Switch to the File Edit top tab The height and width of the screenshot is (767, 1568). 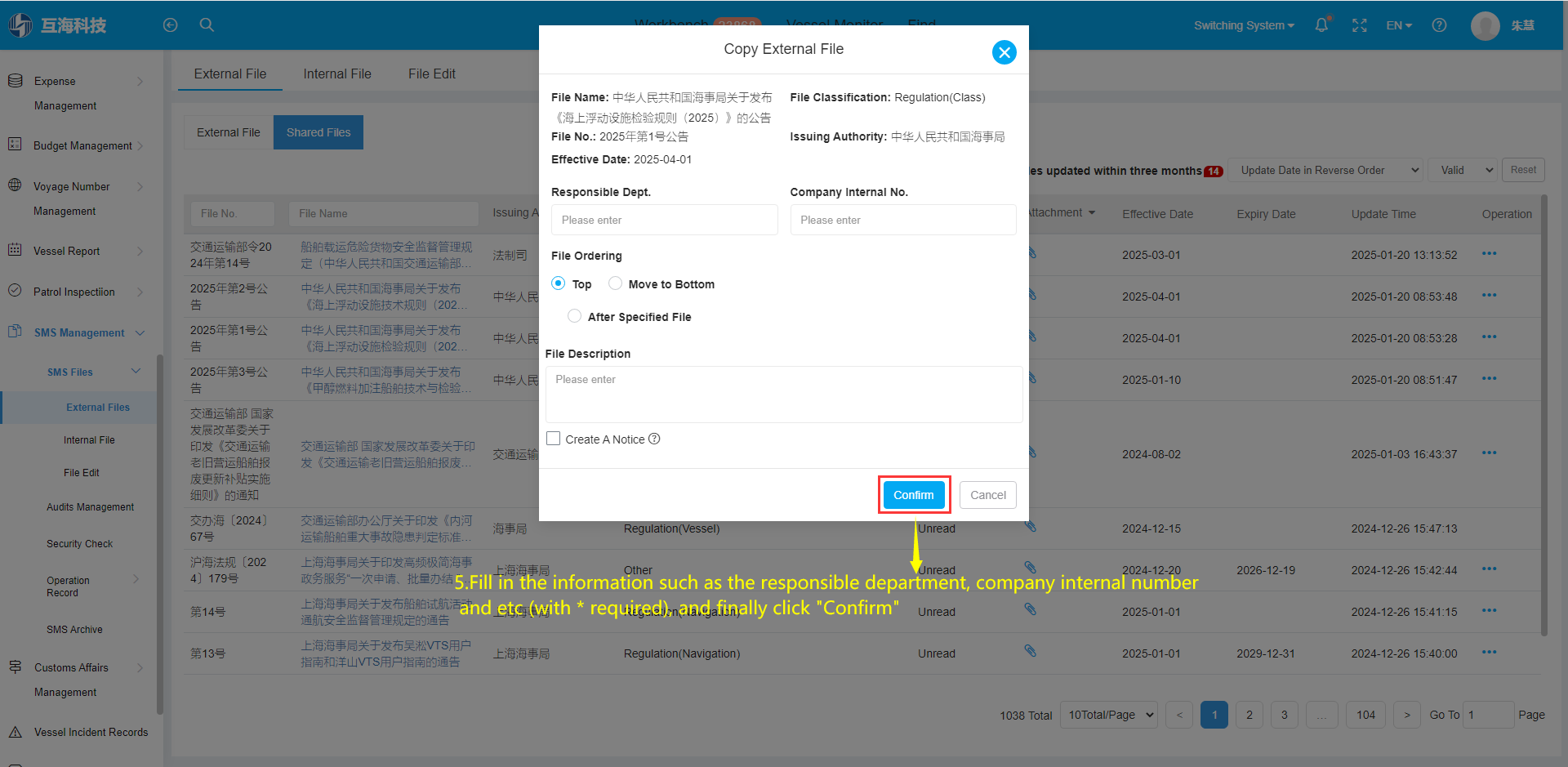[x=432, y=74]
